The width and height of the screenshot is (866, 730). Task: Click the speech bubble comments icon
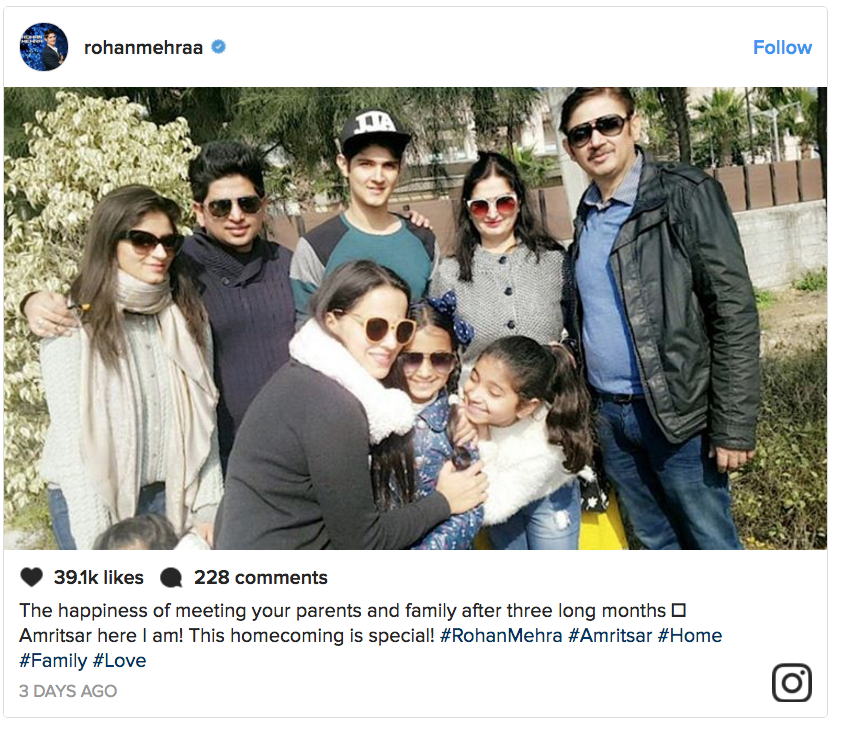point(171,578)
